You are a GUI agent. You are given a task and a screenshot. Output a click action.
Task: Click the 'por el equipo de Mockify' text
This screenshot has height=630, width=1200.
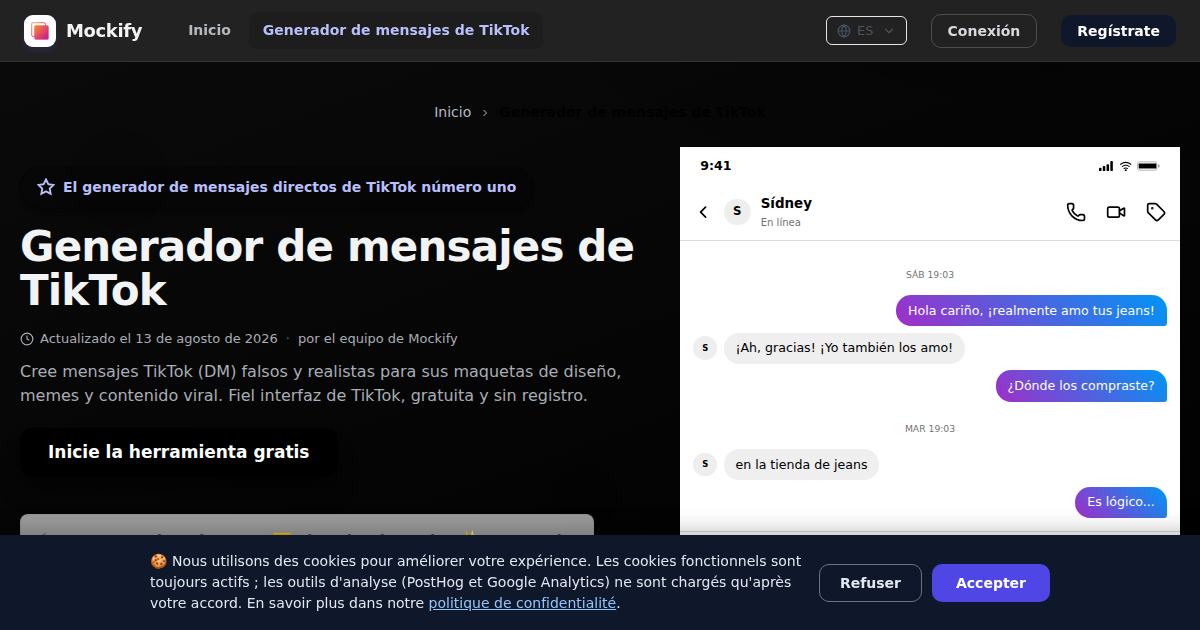pos(378,339)
